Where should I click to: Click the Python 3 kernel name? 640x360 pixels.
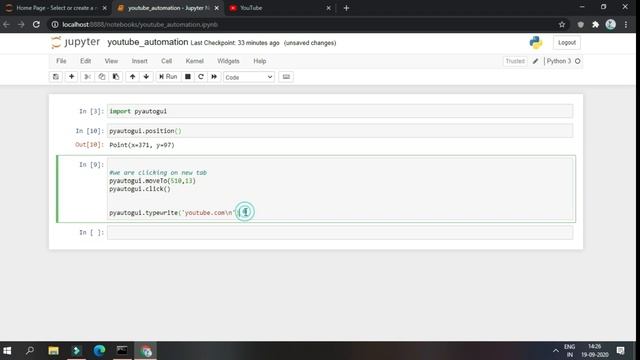[559, 61]
